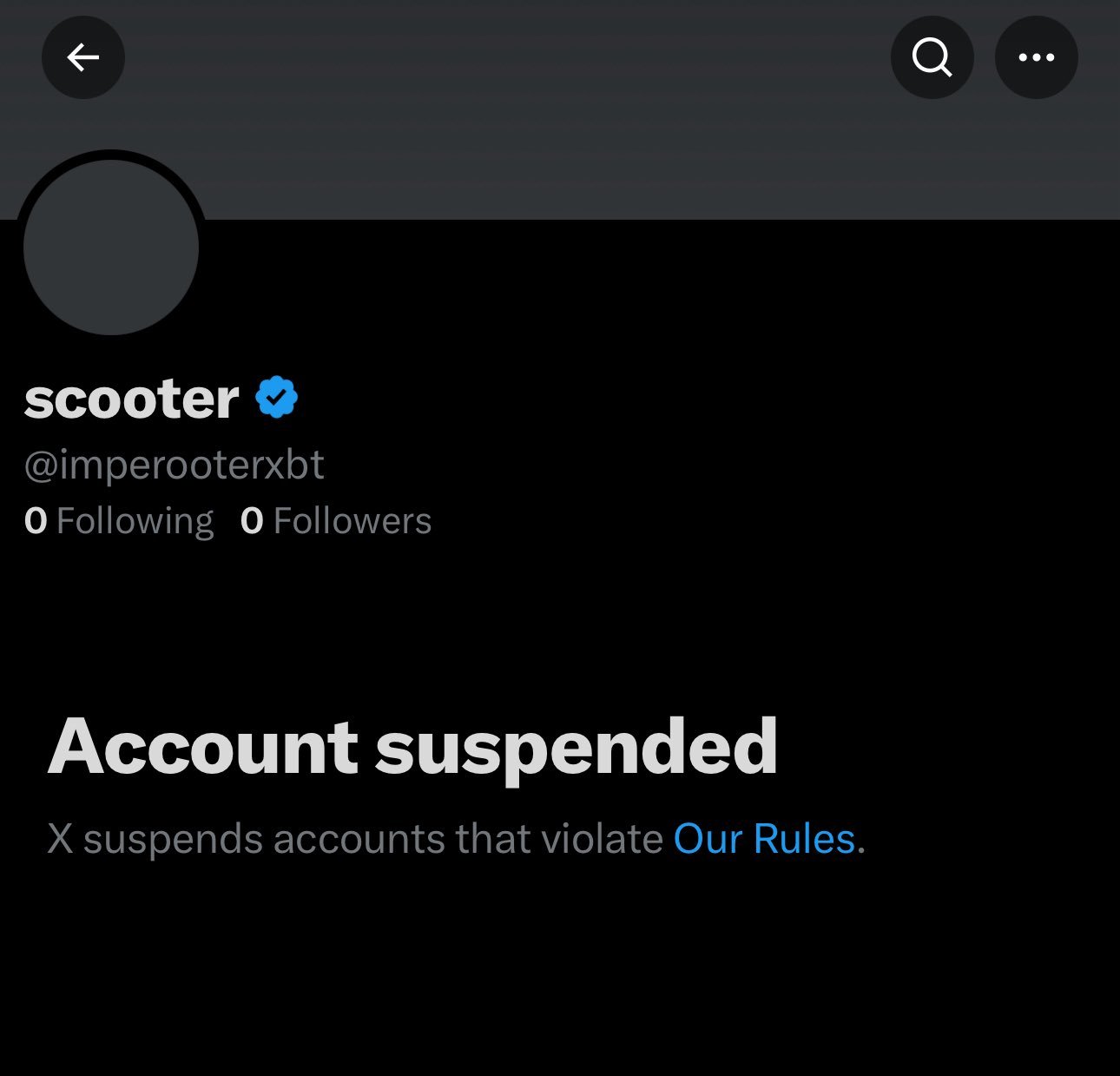1120x1076 pixels.
Task: Click the X at start of notice
Action: coord(60,839)
